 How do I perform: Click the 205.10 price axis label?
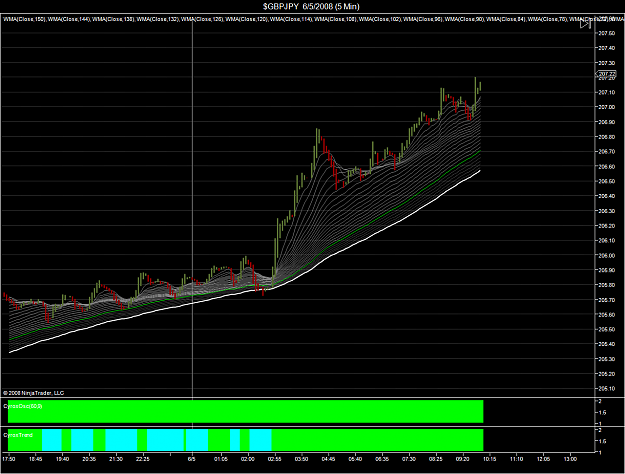[607, 389]
